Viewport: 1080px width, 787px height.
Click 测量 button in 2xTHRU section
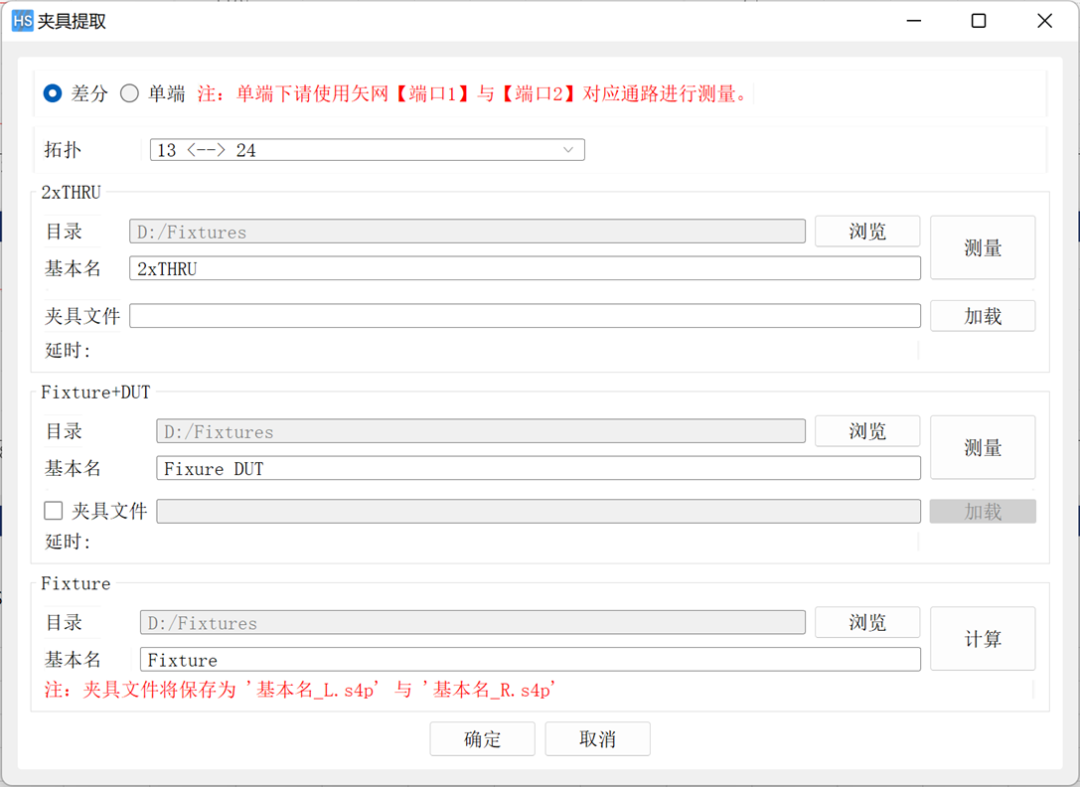click(x=982, y=248)
